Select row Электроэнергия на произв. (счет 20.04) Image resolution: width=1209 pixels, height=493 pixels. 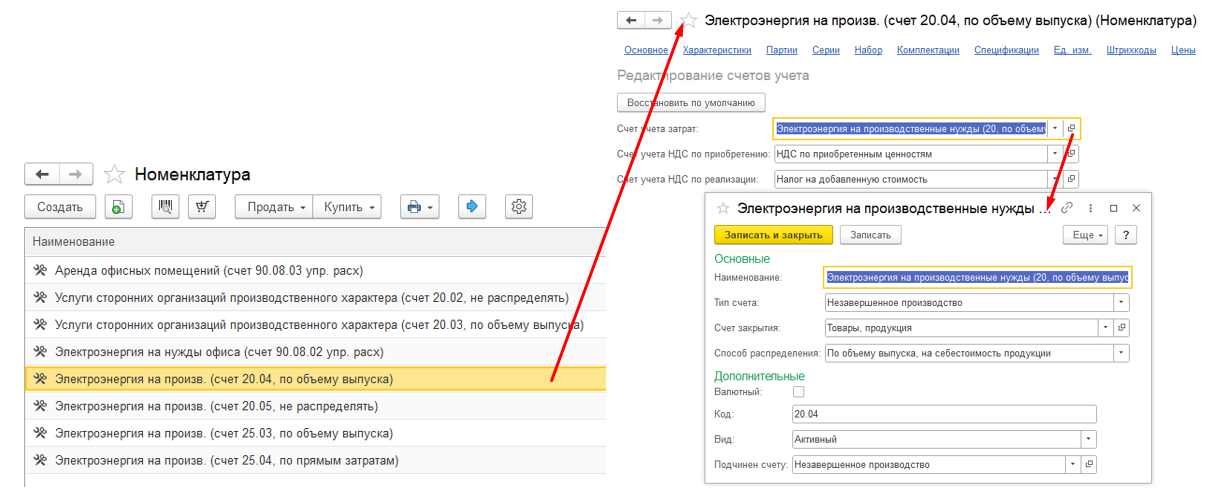315,379
